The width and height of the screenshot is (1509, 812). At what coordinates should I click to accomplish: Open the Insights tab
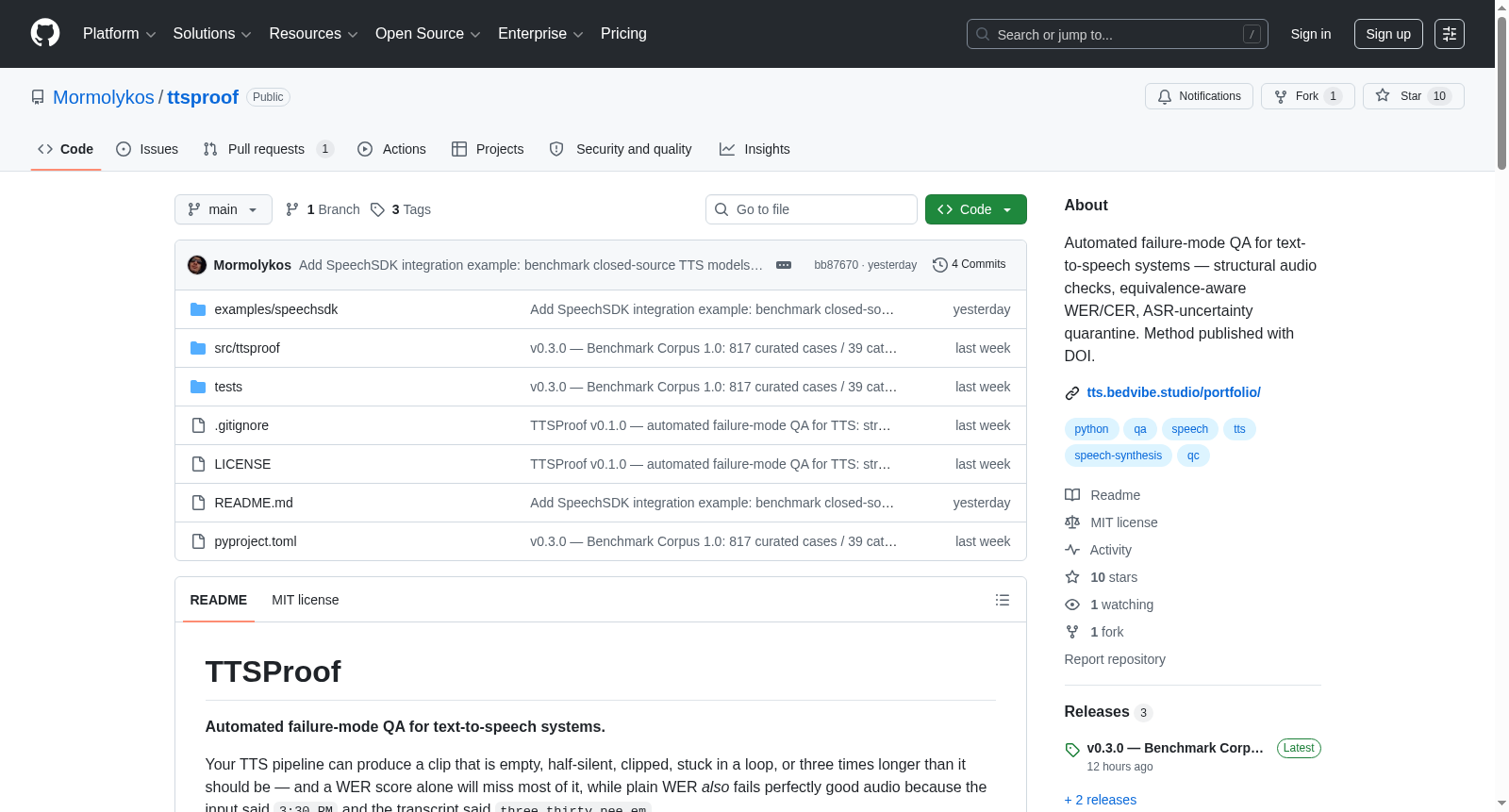click(754, 149)
